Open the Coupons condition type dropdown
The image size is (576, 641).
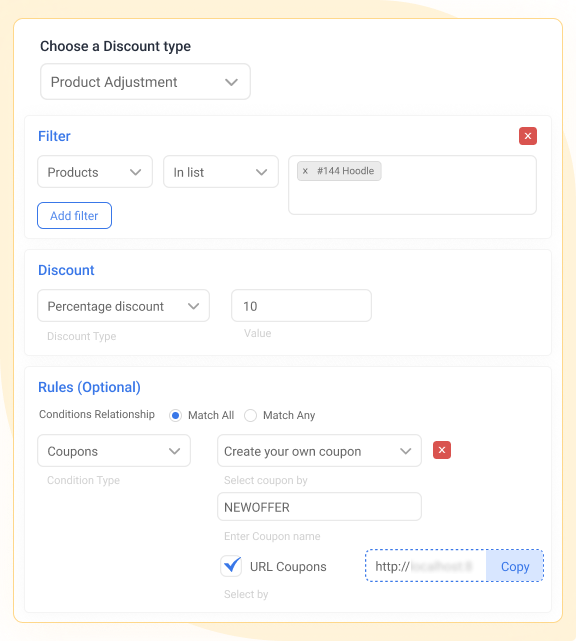click(x=114, y=451)
